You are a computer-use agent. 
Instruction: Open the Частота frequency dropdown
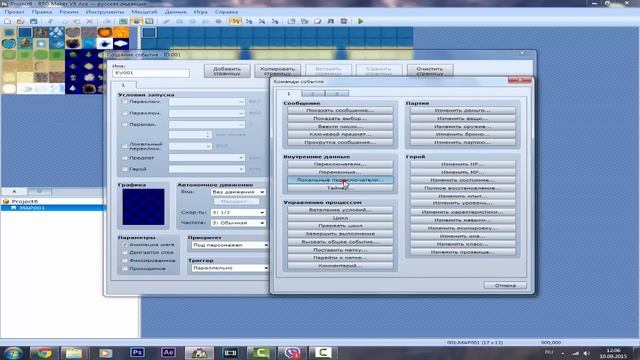238,223
